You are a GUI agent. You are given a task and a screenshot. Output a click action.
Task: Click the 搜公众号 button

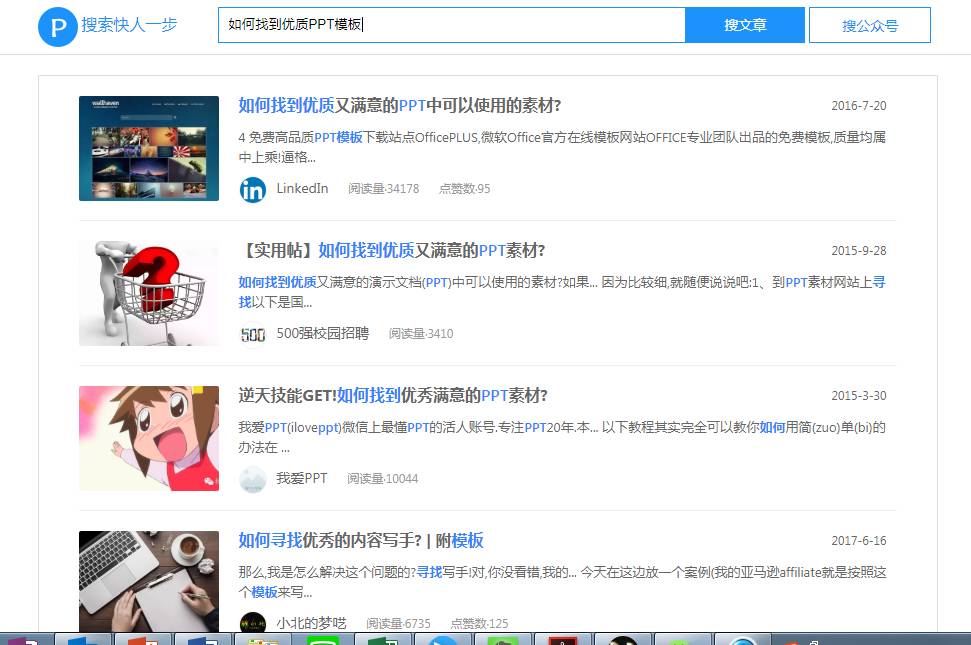869,24
